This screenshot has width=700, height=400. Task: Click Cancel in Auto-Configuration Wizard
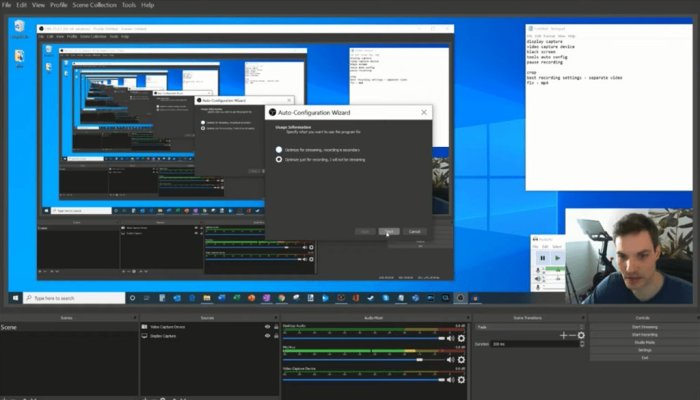pyautogui.click(x=415, y=231)
